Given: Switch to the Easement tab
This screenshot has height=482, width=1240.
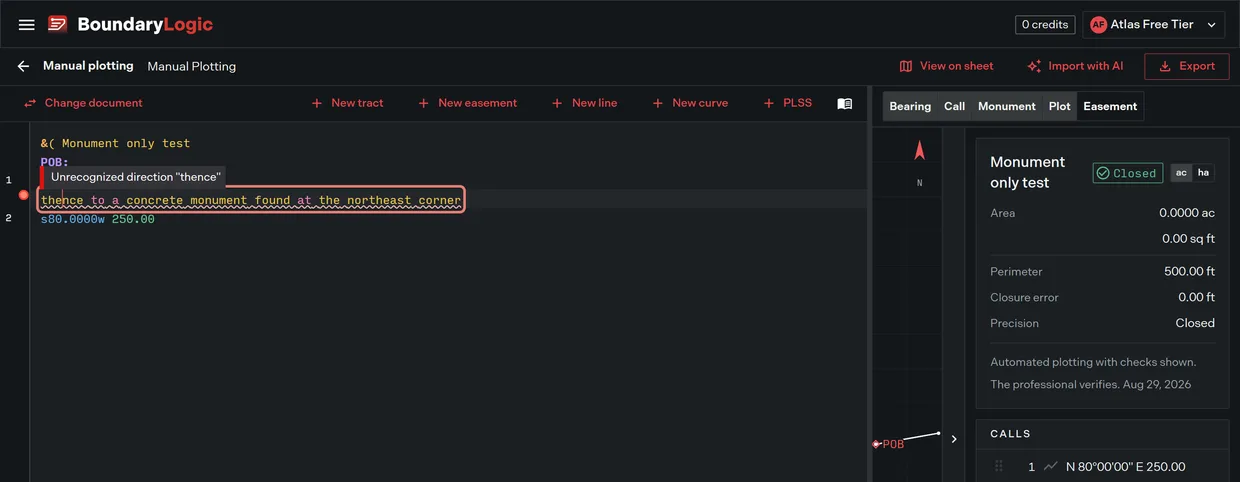Looking at the screenshot, I should (1110, 106).
